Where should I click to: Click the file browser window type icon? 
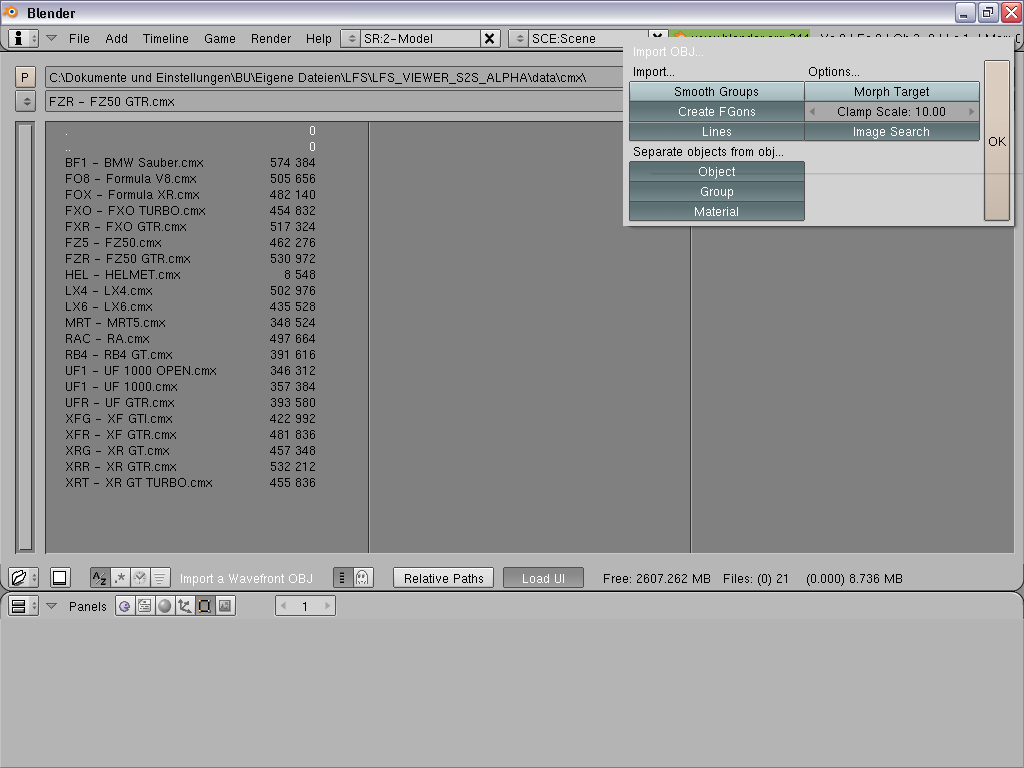point(18,578)
